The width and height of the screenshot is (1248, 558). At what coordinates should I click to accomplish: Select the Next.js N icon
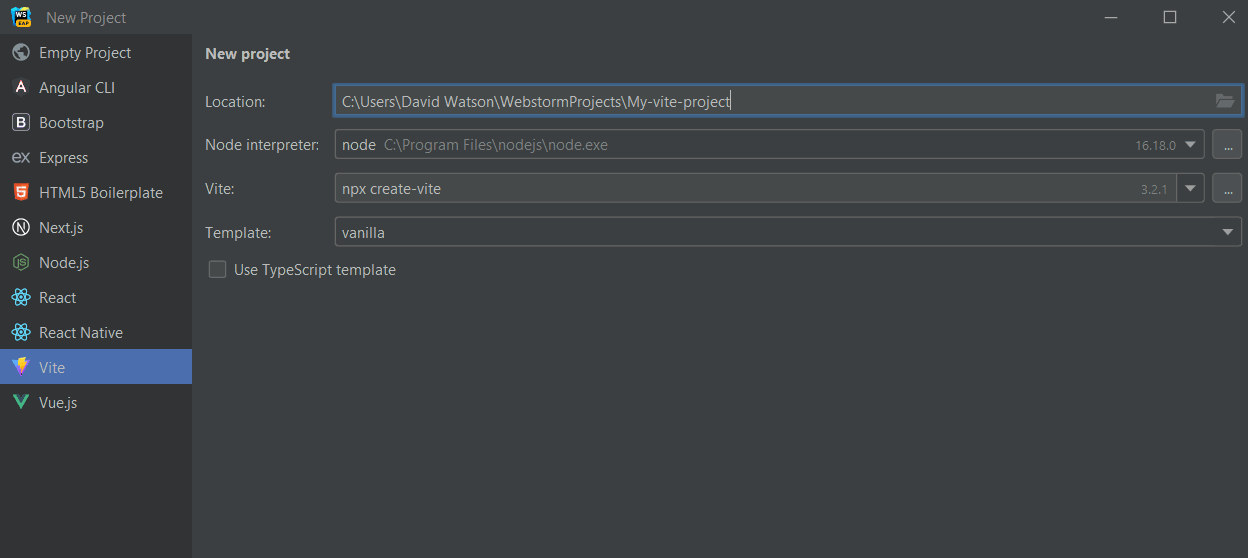pos(20,228)
